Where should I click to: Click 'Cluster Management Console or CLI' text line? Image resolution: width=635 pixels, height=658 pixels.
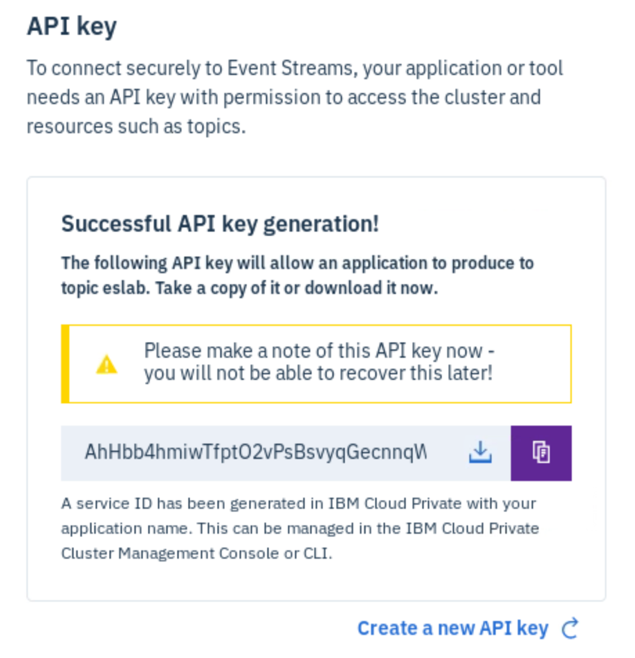pyautogui.click(x=196, y=553)
